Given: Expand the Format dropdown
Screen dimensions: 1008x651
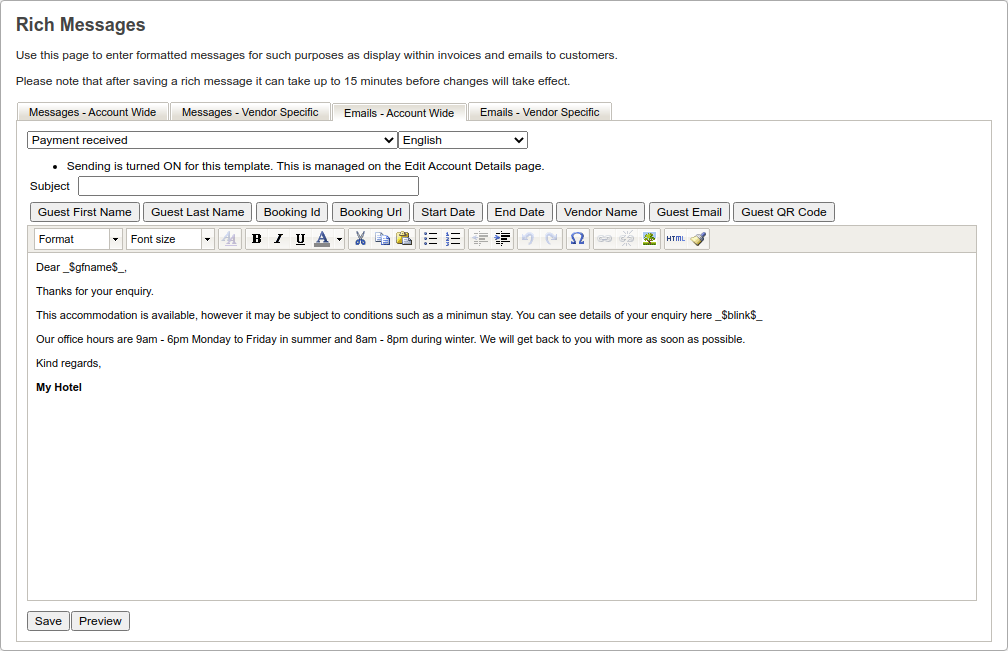Looking at the screenshot, I should [78, 239].
